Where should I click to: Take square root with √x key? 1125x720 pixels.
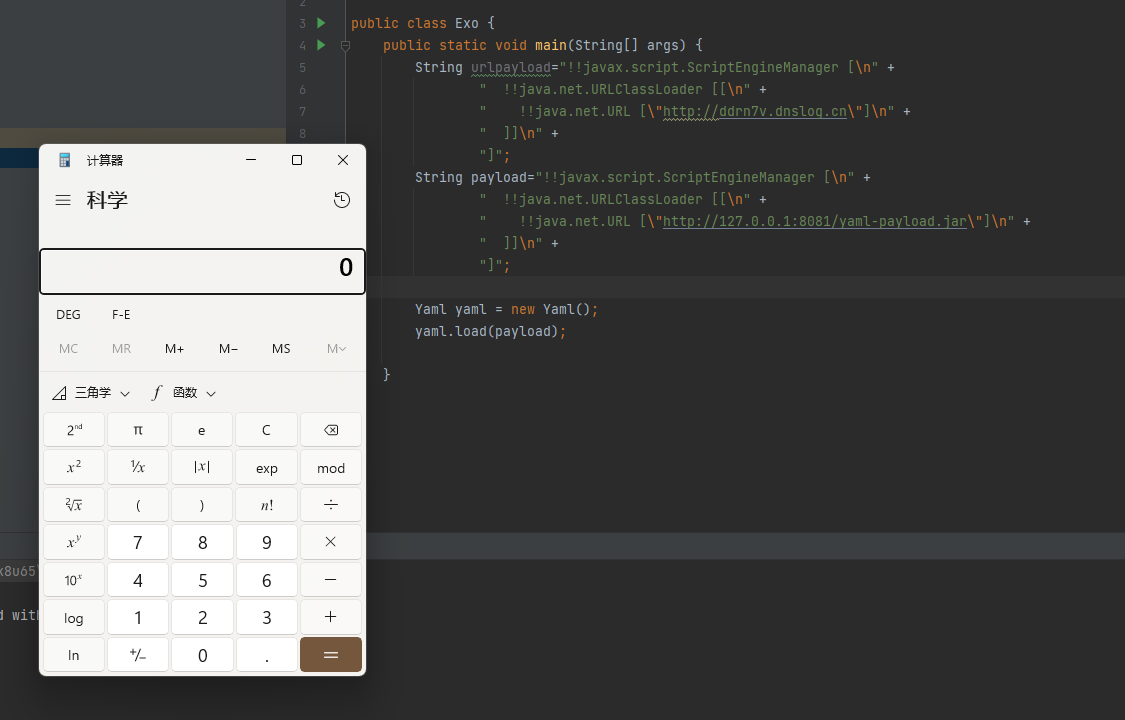click(74, 505)
